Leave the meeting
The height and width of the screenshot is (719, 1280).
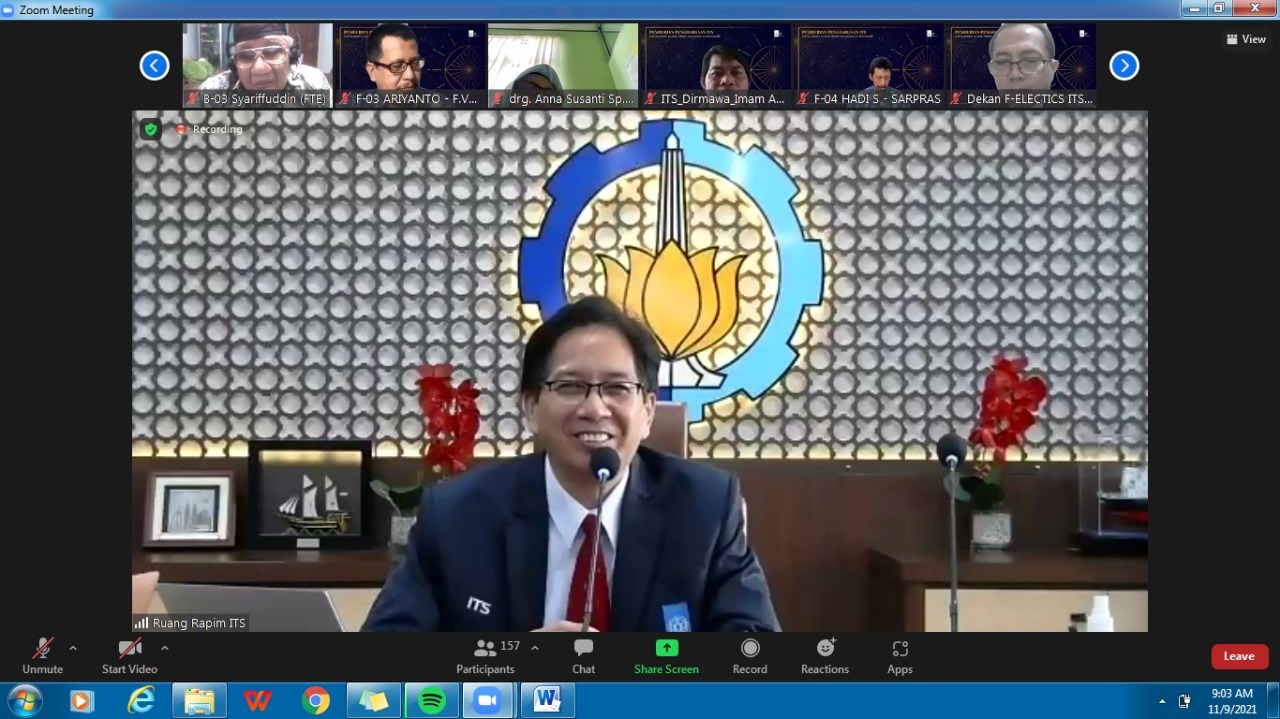click(x=1239, y=656)
